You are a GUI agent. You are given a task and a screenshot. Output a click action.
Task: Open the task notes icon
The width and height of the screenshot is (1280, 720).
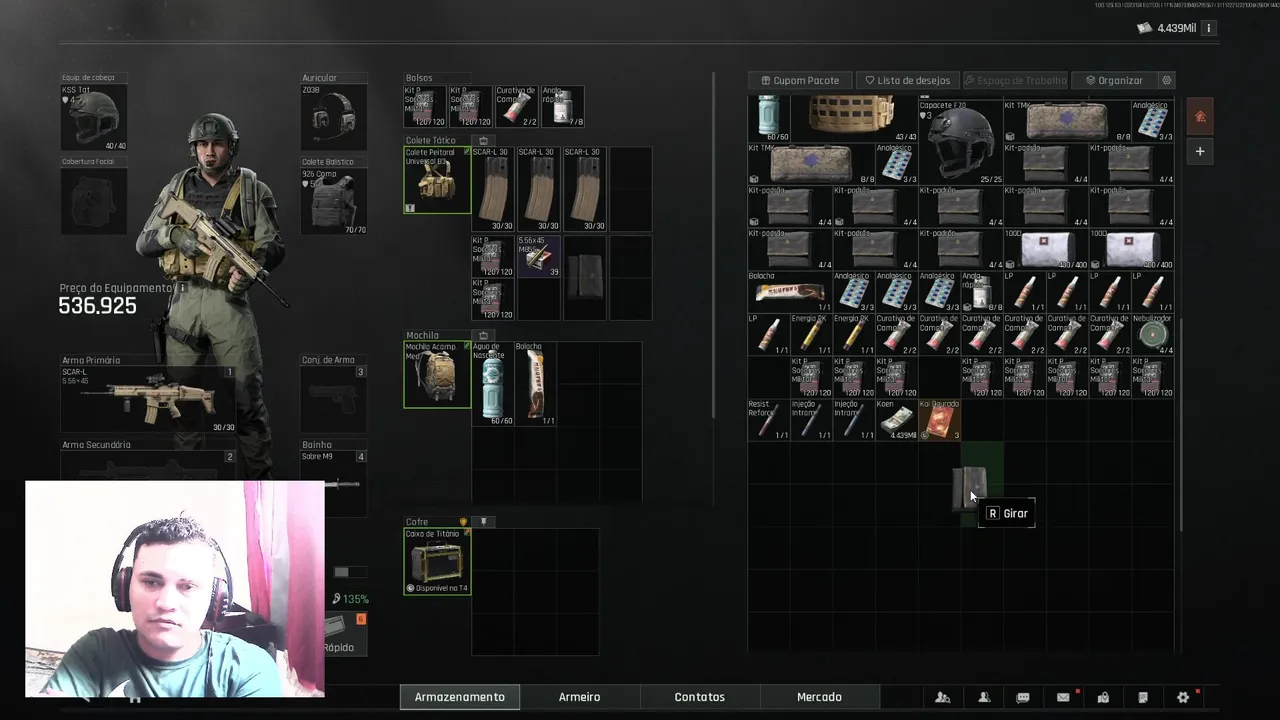tap(1143, 697)
